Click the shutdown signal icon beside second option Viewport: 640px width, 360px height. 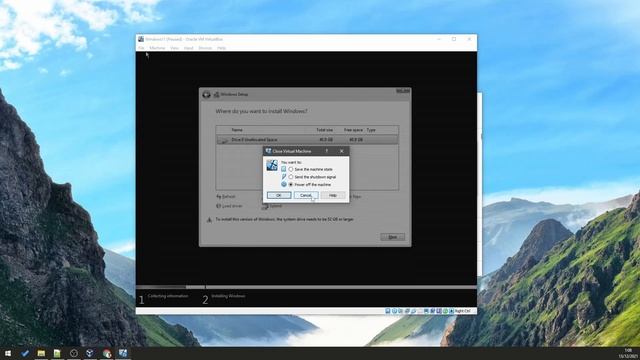[284, 177]
